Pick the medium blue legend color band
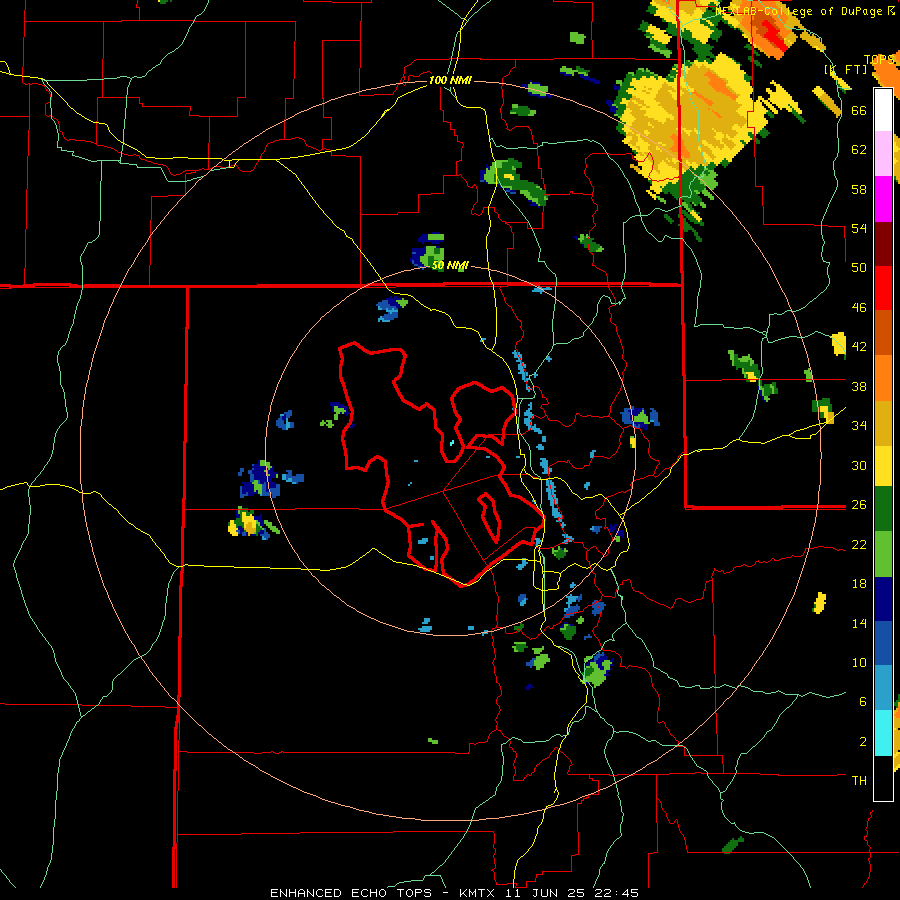 (x=883, y=643)
